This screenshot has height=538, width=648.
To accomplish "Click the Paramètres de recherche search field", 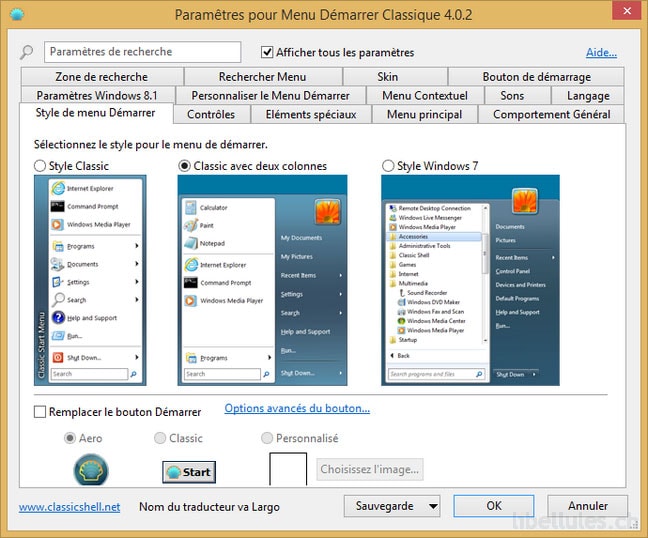I will (143, 52).
